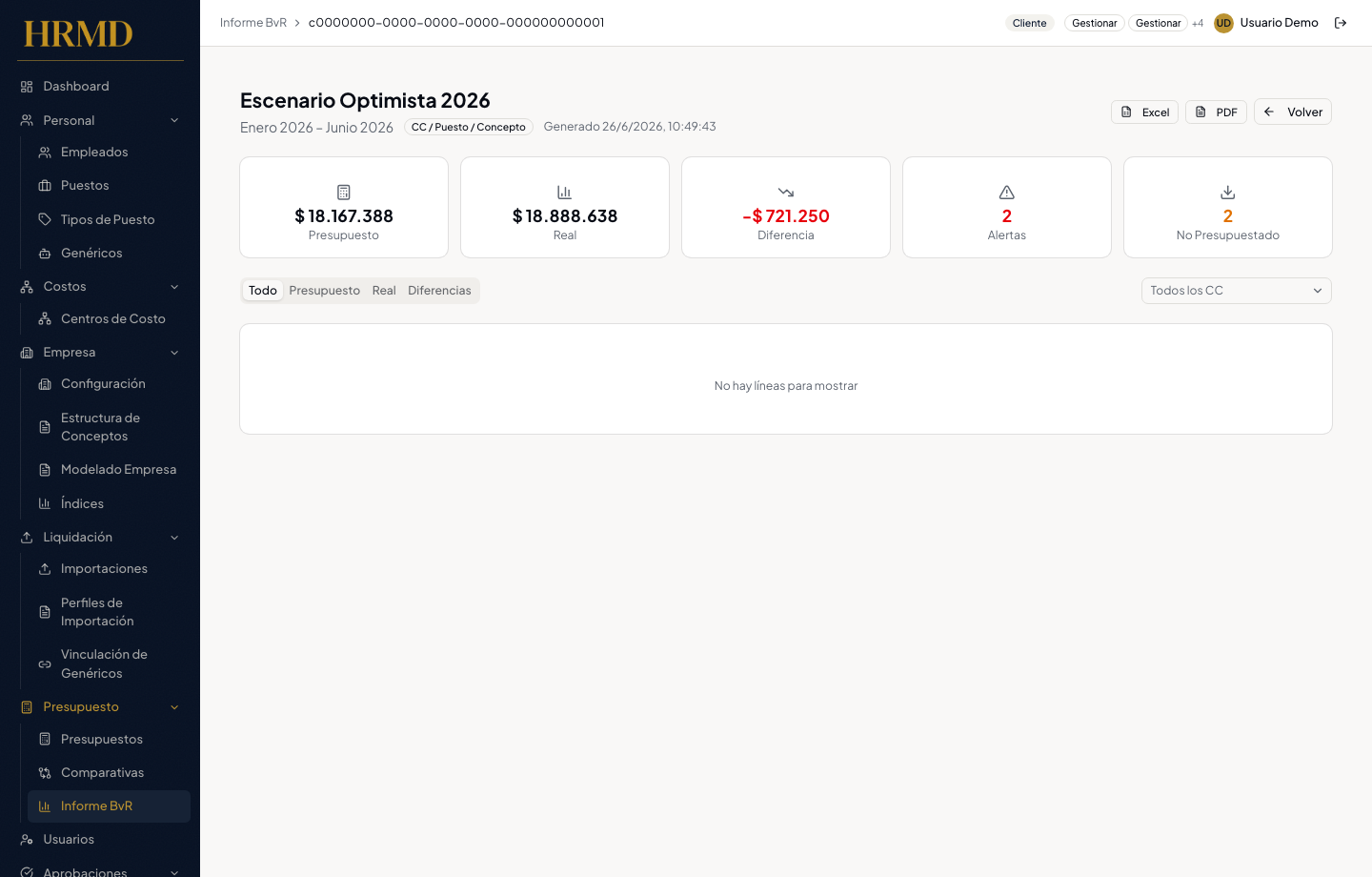
Task: Collapse the Personal section chevron
Action: [174, 121]
